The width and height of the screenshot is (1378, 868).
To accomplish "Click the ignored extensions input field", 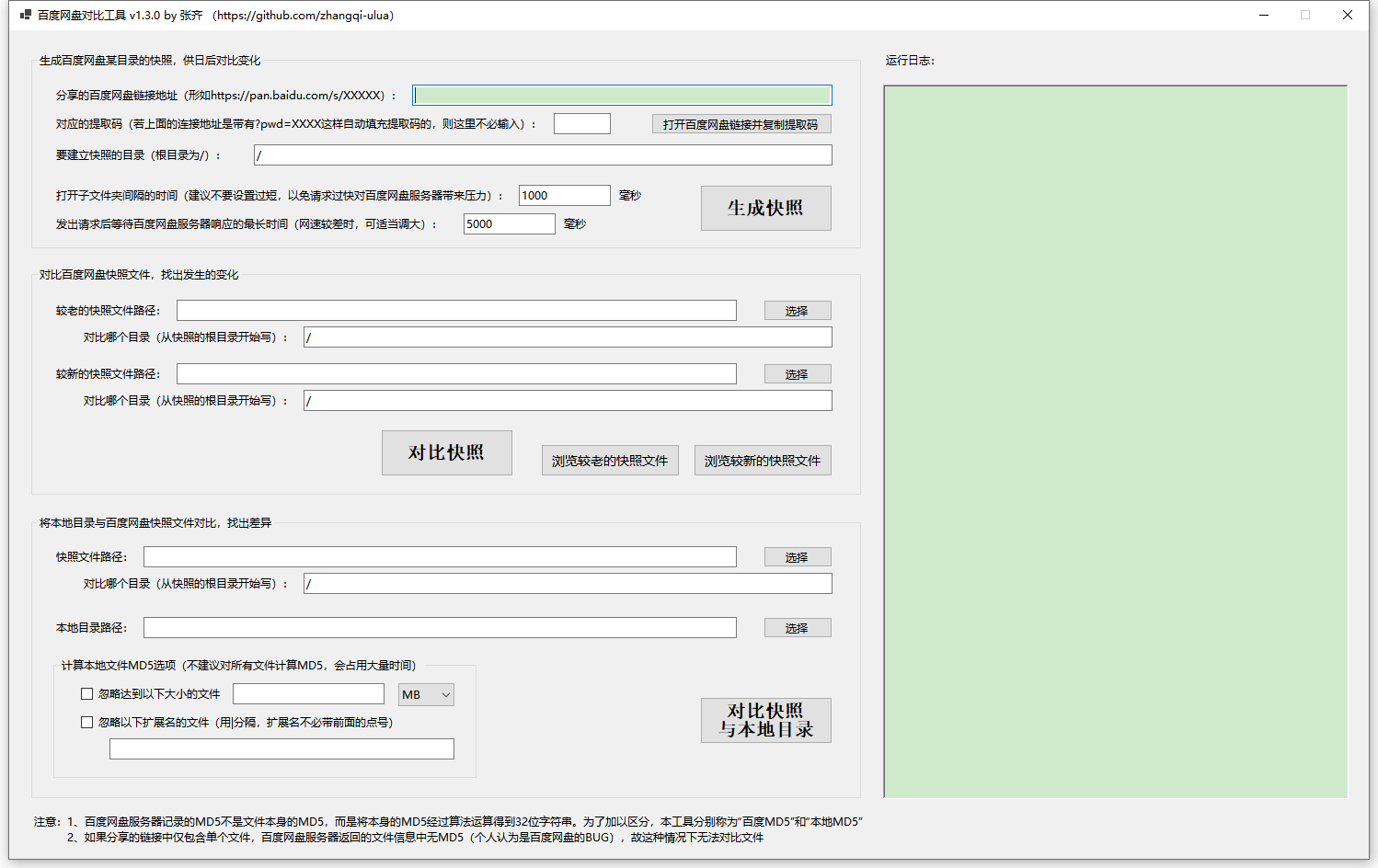I will coord(281,748).
